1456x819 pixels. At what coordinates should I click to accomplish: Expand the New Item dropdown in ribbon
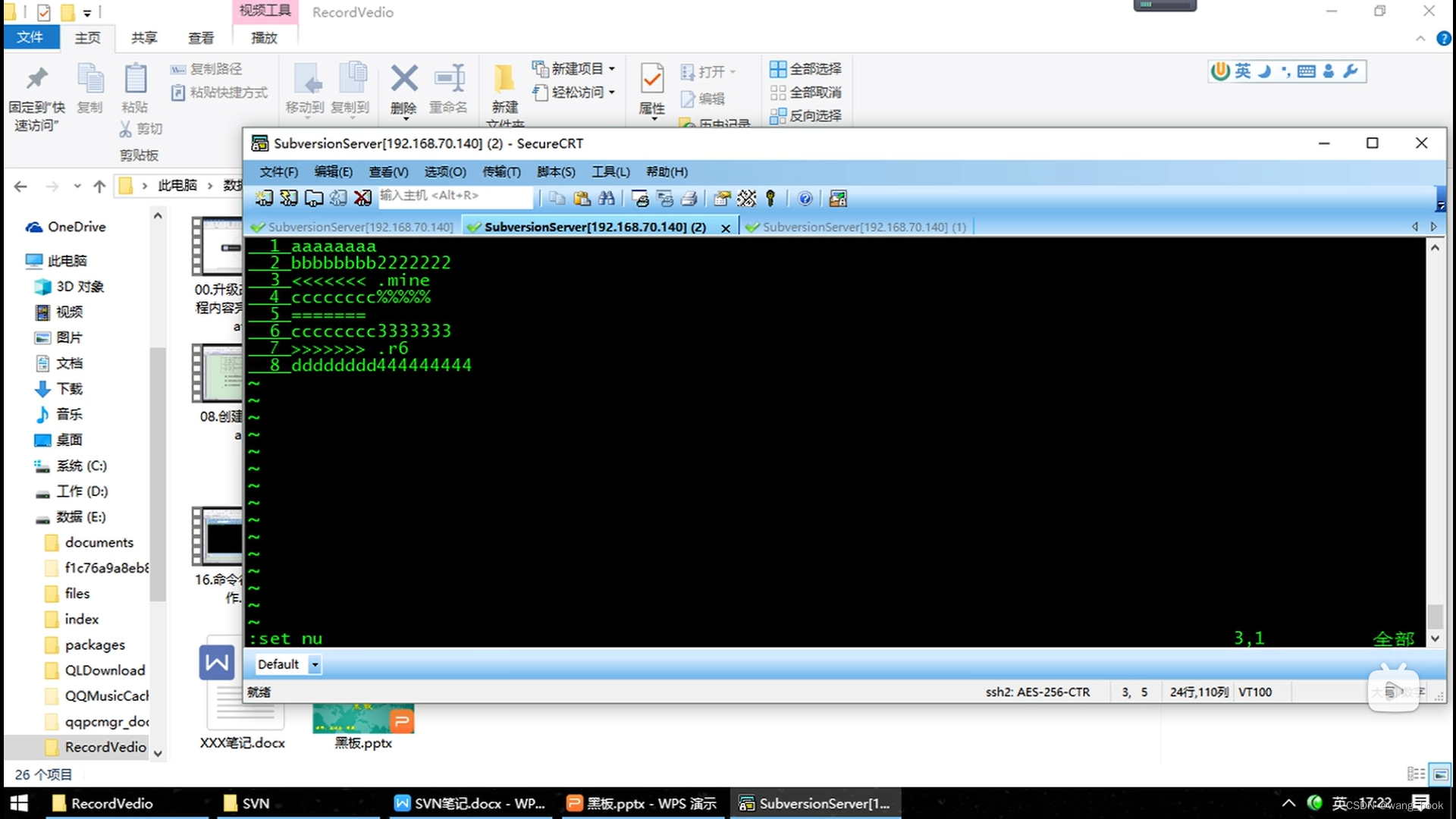click(x=612, y=68)
